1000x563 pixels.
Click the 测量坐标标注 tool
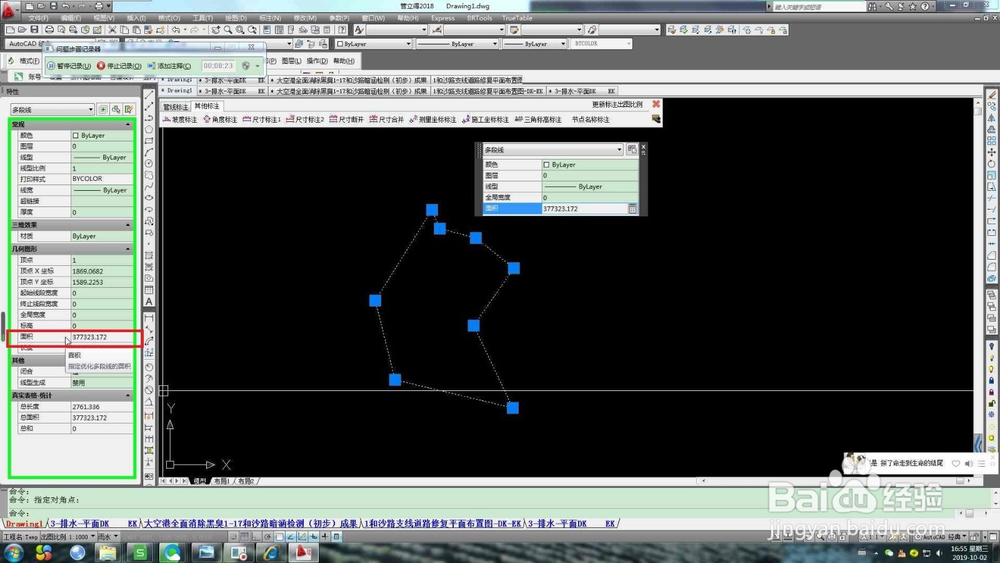point(433,119)
